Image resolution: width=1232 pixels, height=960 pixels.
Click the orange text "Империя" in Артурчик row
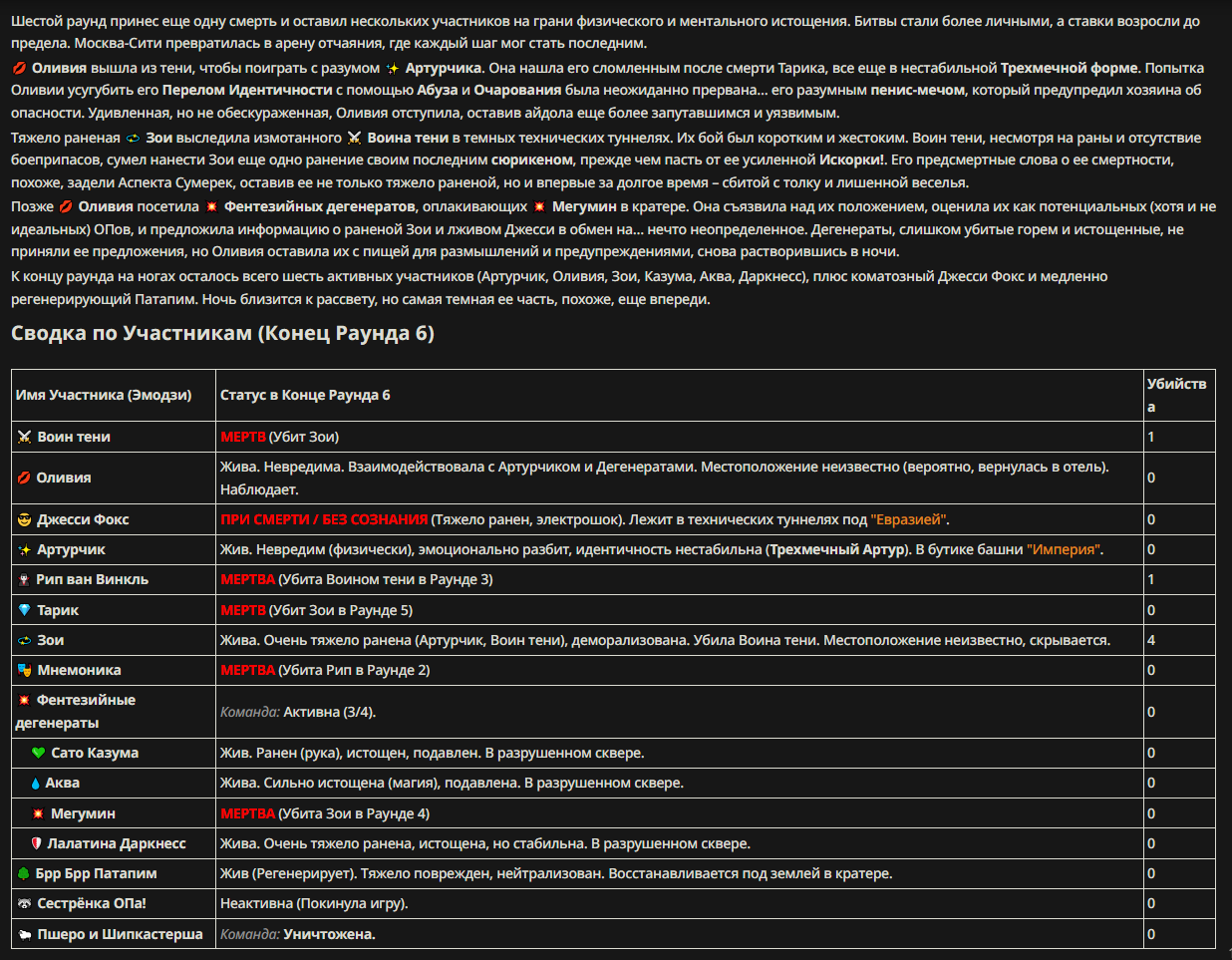click(1065, 549)
